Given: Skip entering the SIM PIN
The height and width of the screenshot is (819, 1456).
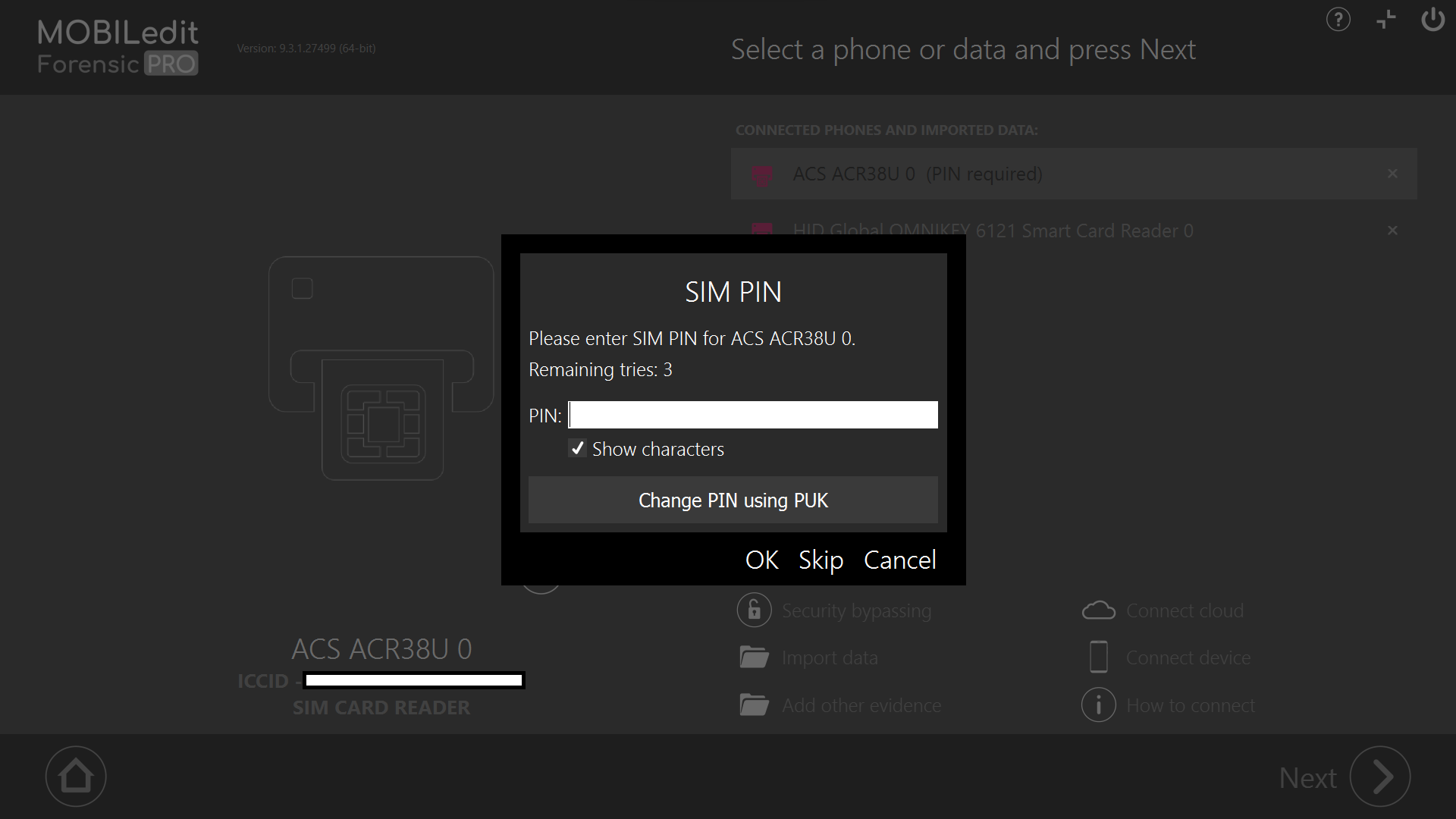Looking at the screenshot, I should (x=821, y=560).
